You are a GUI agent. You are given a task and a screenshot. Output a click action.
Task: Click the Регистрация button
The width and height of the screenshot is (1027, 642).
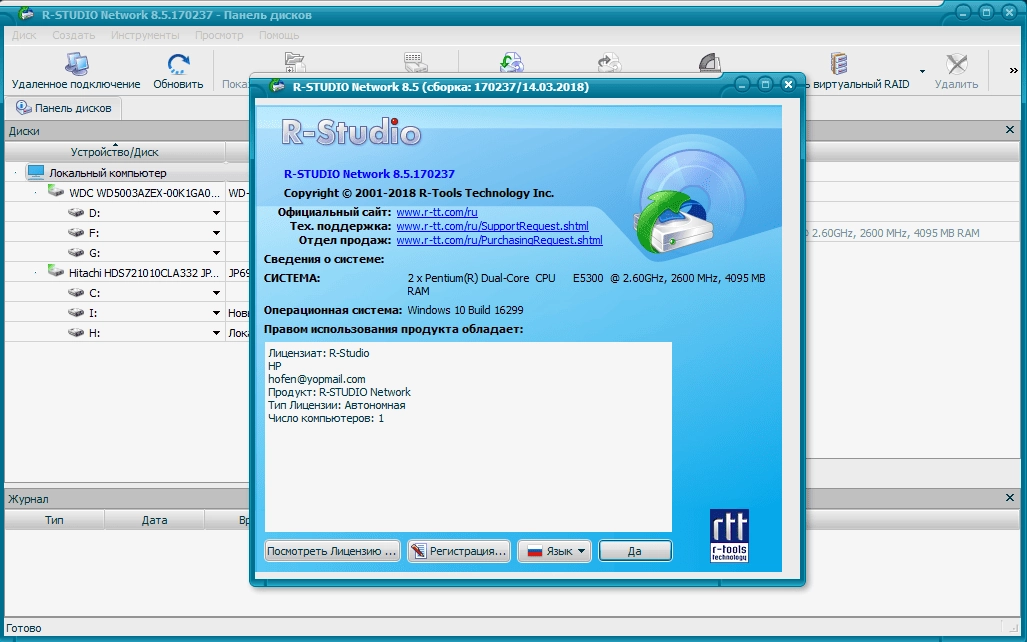[458, 551]
